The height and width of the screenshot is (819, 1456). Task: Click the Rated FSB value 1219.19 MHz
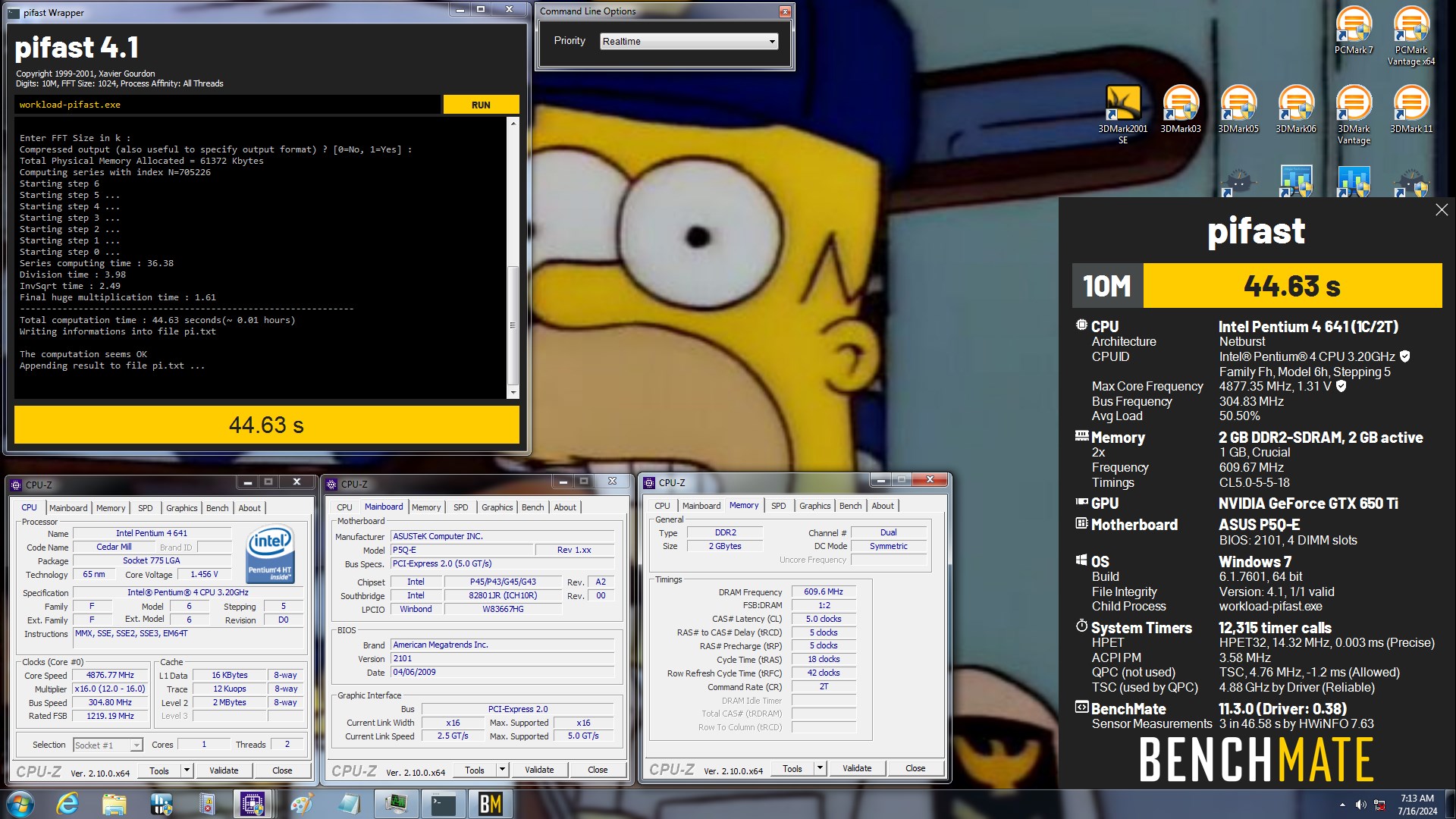point(110,716)
